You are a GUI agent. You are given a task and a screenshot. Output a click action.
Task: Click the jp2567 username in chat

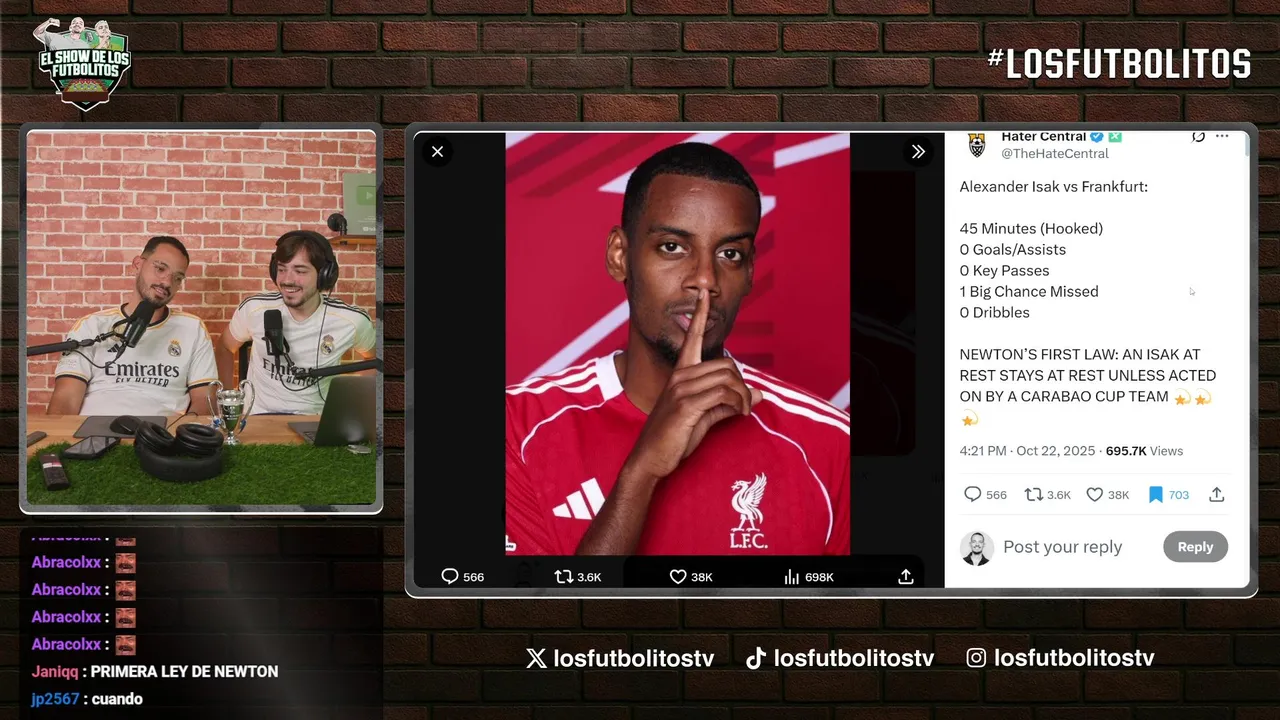pyautogui.click(x=55, y=699)
